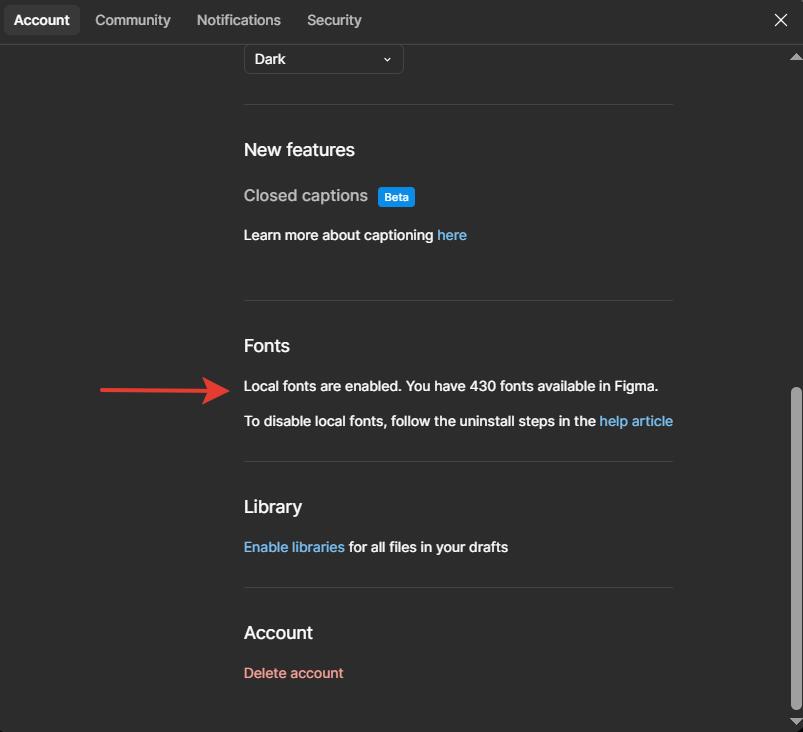Click the red arrow pointing at fonts text
The width and height of the screenshot is (803, 732).
coord(166,390)
